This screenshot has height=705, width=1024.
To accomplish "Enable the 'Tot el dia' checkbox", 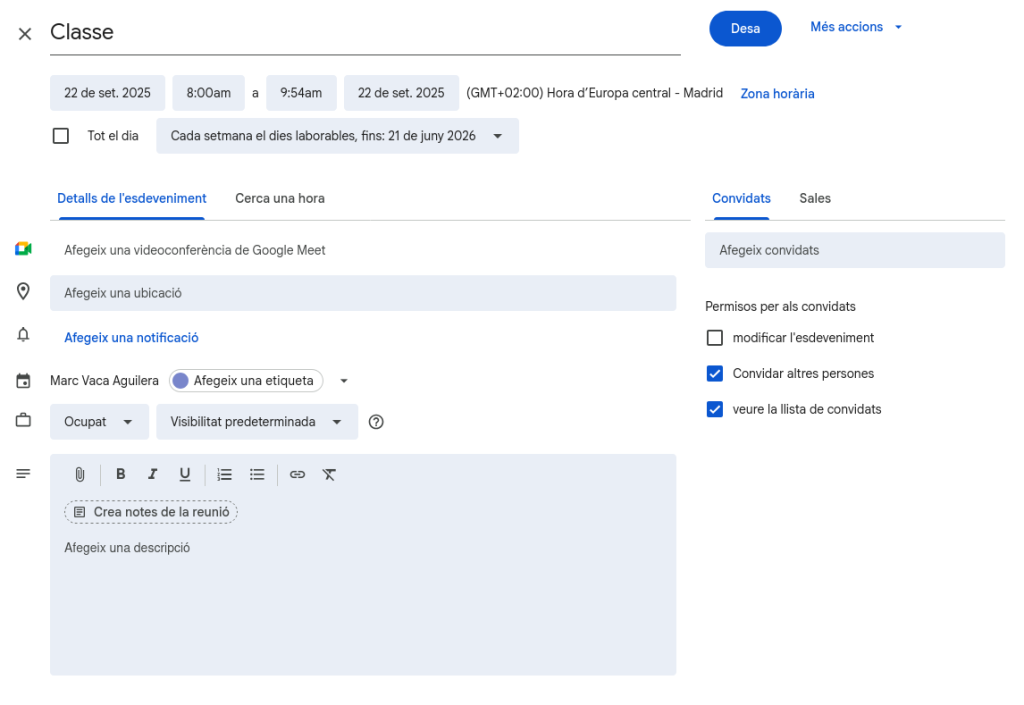I will [x=61, y=136].
